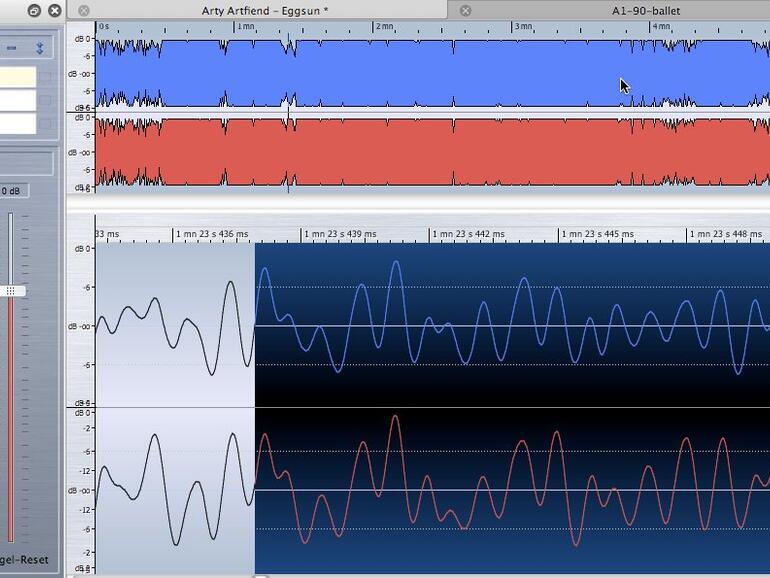The image size is (770, 578).
Task: Click the selected red waveform in main view
Action: (x=512, y=490)
